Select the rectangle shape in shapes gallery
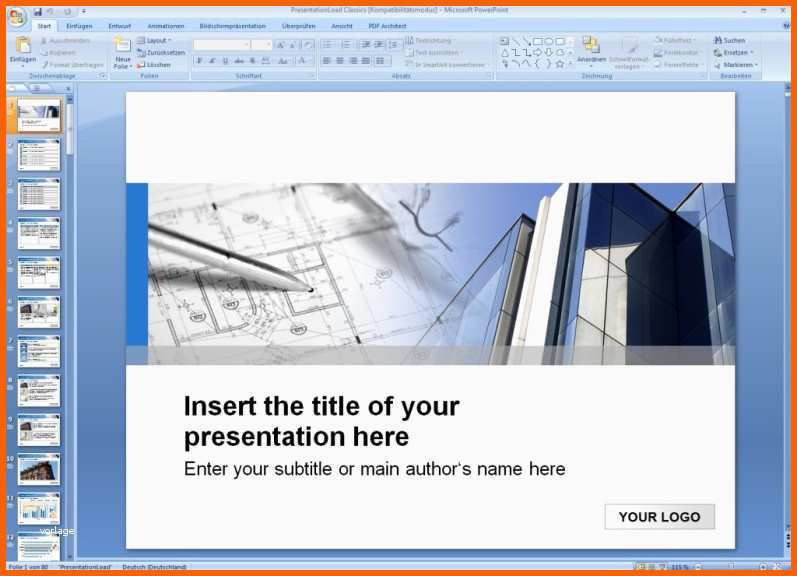The image size is (797, 576). pyautogui.click(x=537, y=41)
